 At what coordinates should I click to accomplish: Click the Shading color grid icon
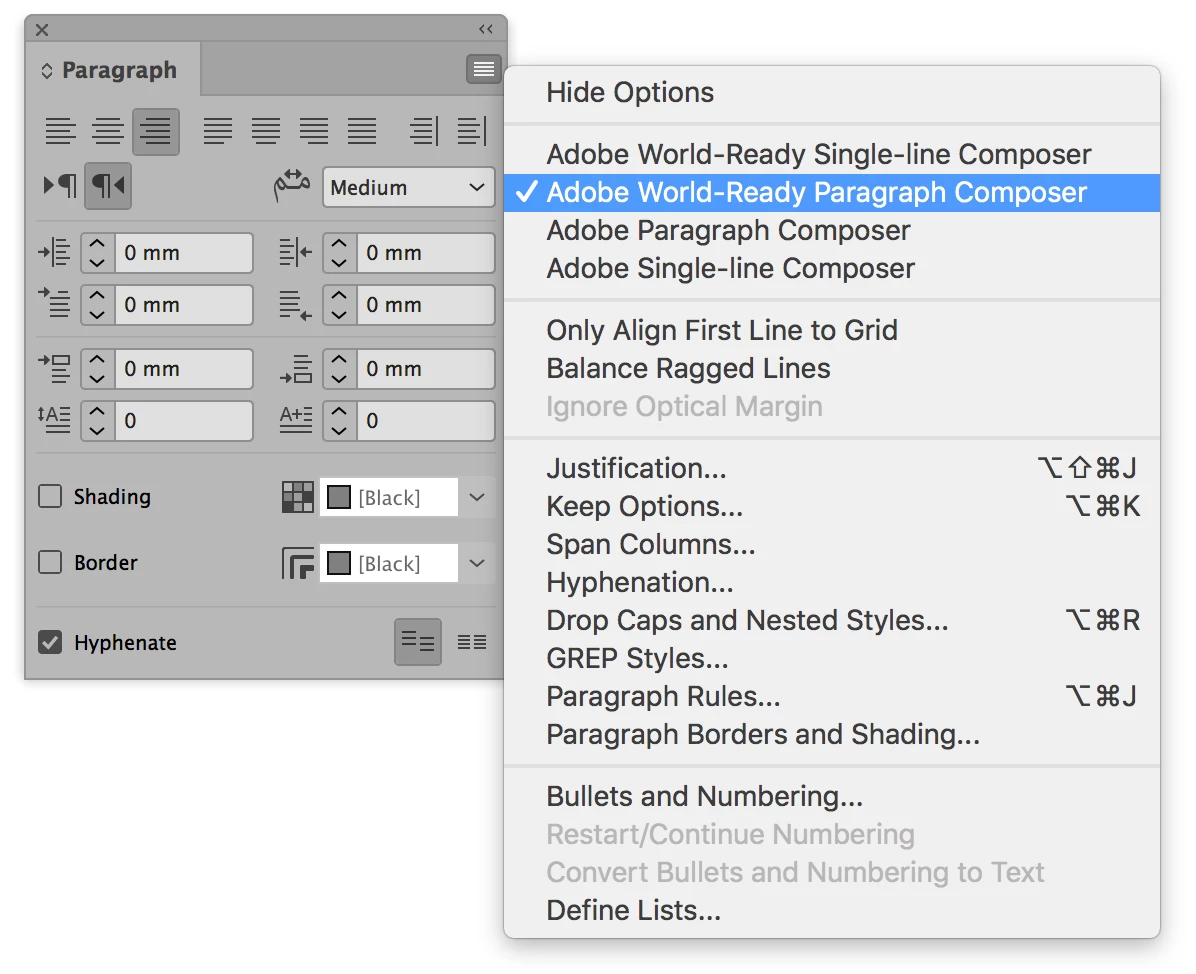(x=297, y=497)
